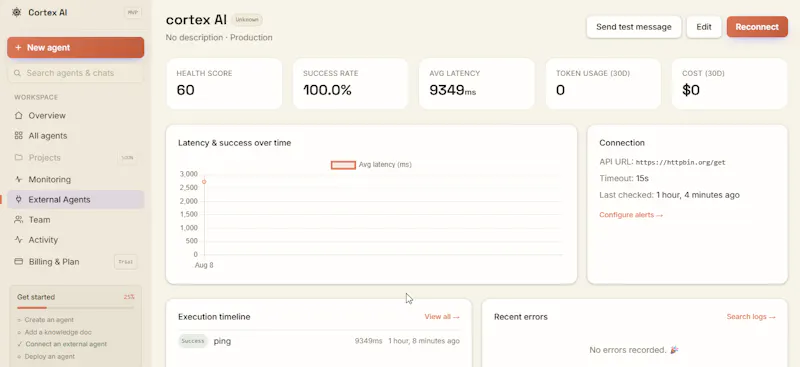
Task: Click the Edit button
Action: point(704,27)
